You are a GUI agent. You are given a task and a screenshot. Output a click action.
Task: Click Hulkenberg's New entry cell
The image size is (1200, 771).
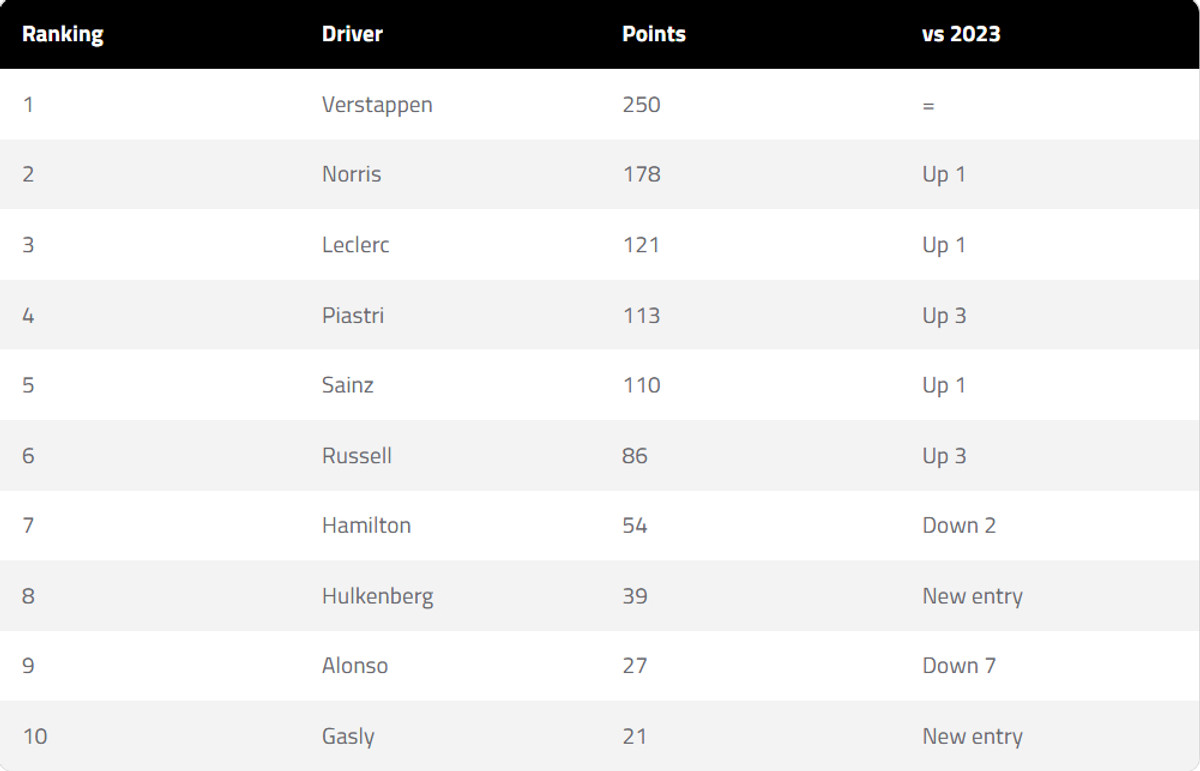[x=972, y=596]
